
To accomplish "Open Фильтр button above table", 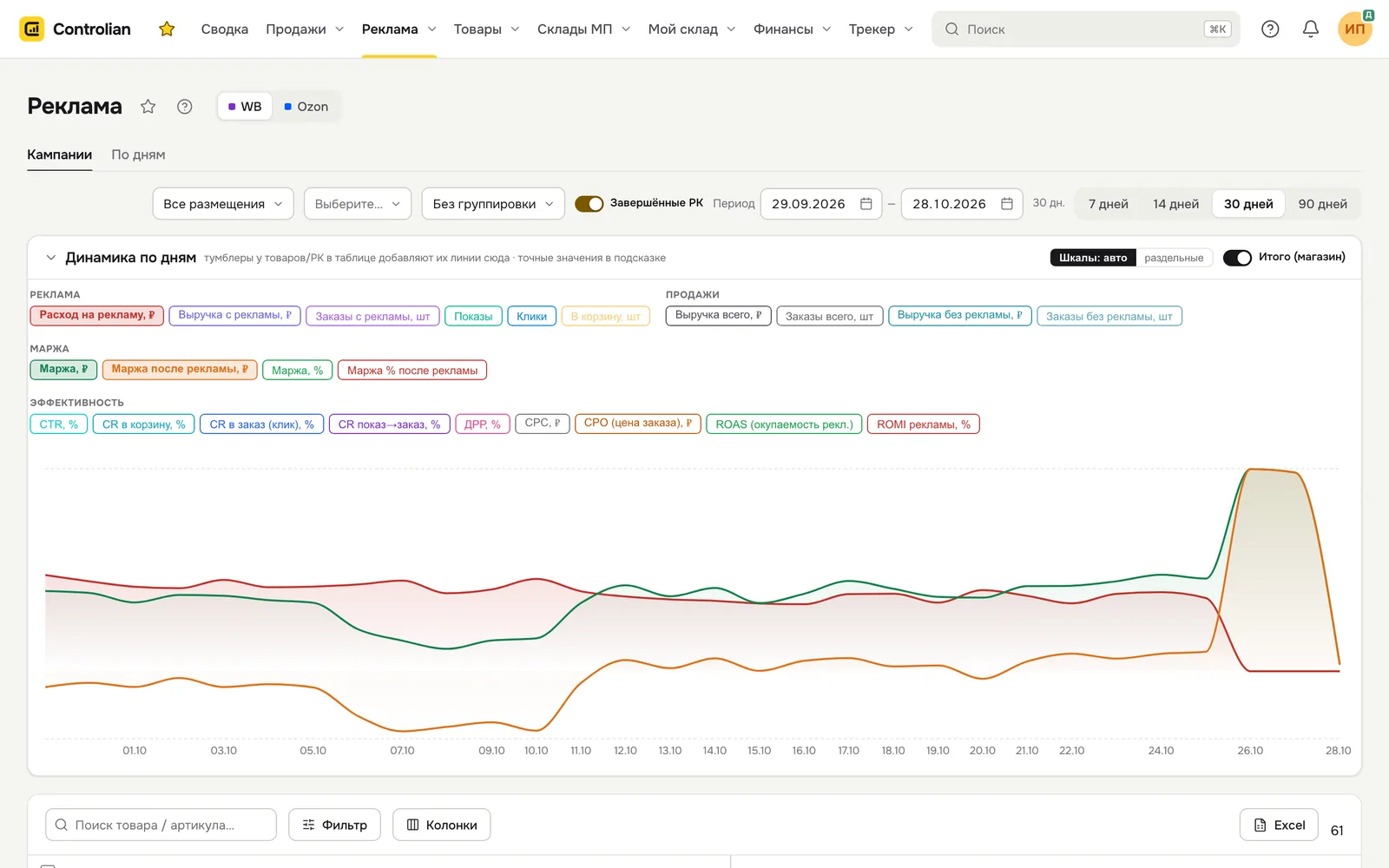I will point(334,825).
